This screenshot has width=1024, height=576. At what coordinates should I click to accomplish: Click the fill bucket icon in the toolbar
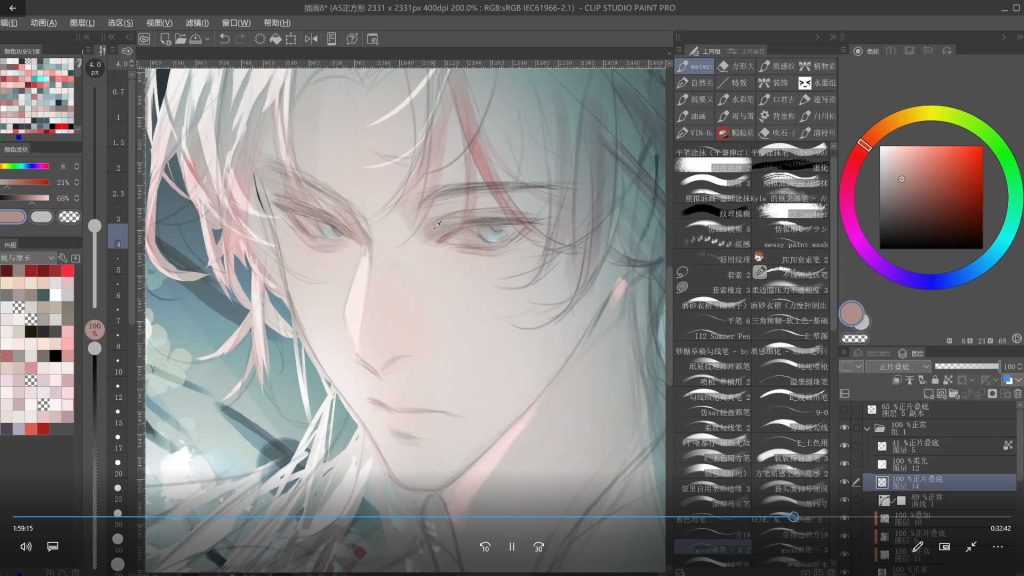pos(276,39)
